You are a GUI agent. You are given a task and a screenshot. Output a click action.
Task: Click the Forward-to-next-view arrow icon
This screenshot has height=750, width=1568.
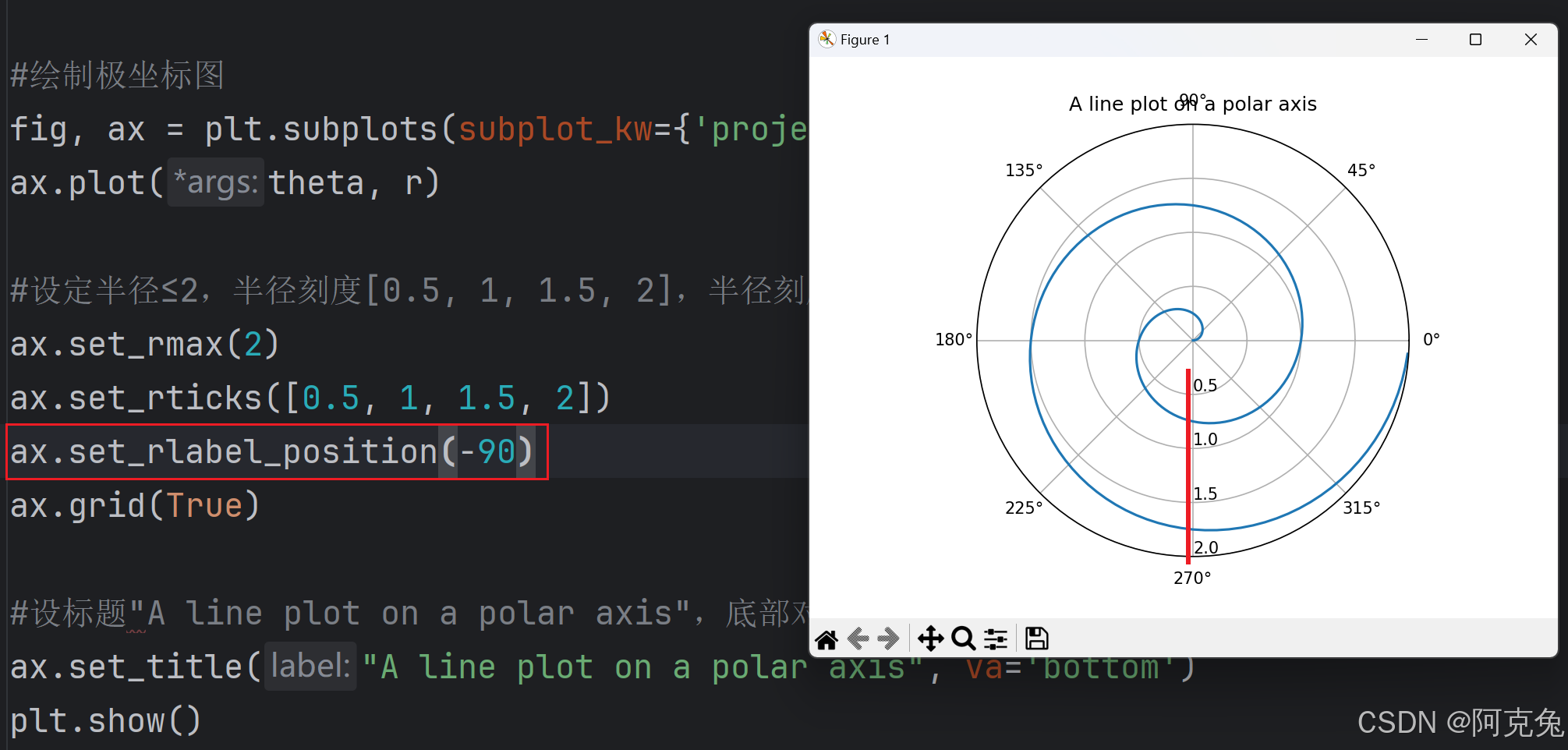coord(890,638)
